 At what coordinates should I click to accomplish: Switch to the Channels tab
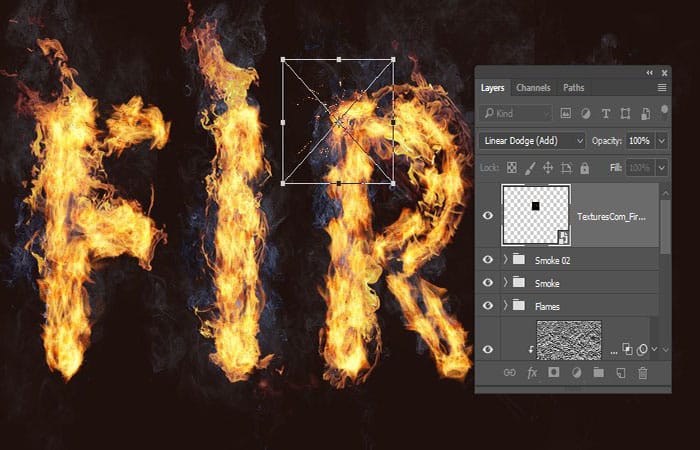533,88
